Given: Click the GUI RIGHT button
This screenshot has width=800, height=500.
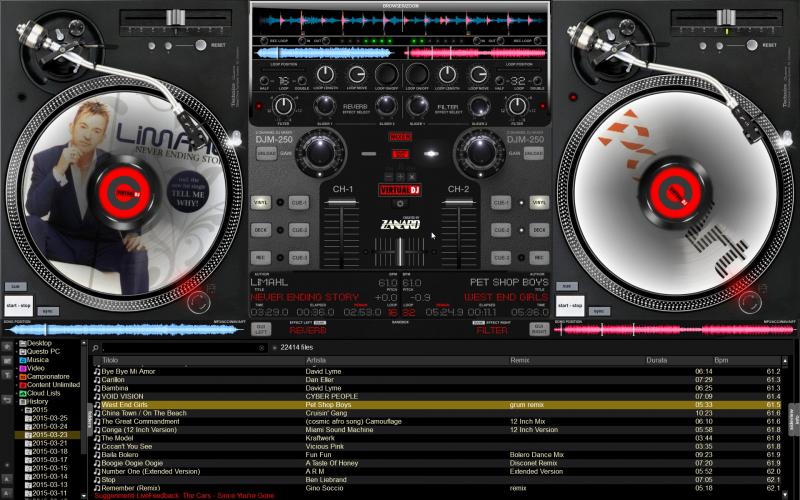Looking at the screenshot, I should tap(539, 329).
